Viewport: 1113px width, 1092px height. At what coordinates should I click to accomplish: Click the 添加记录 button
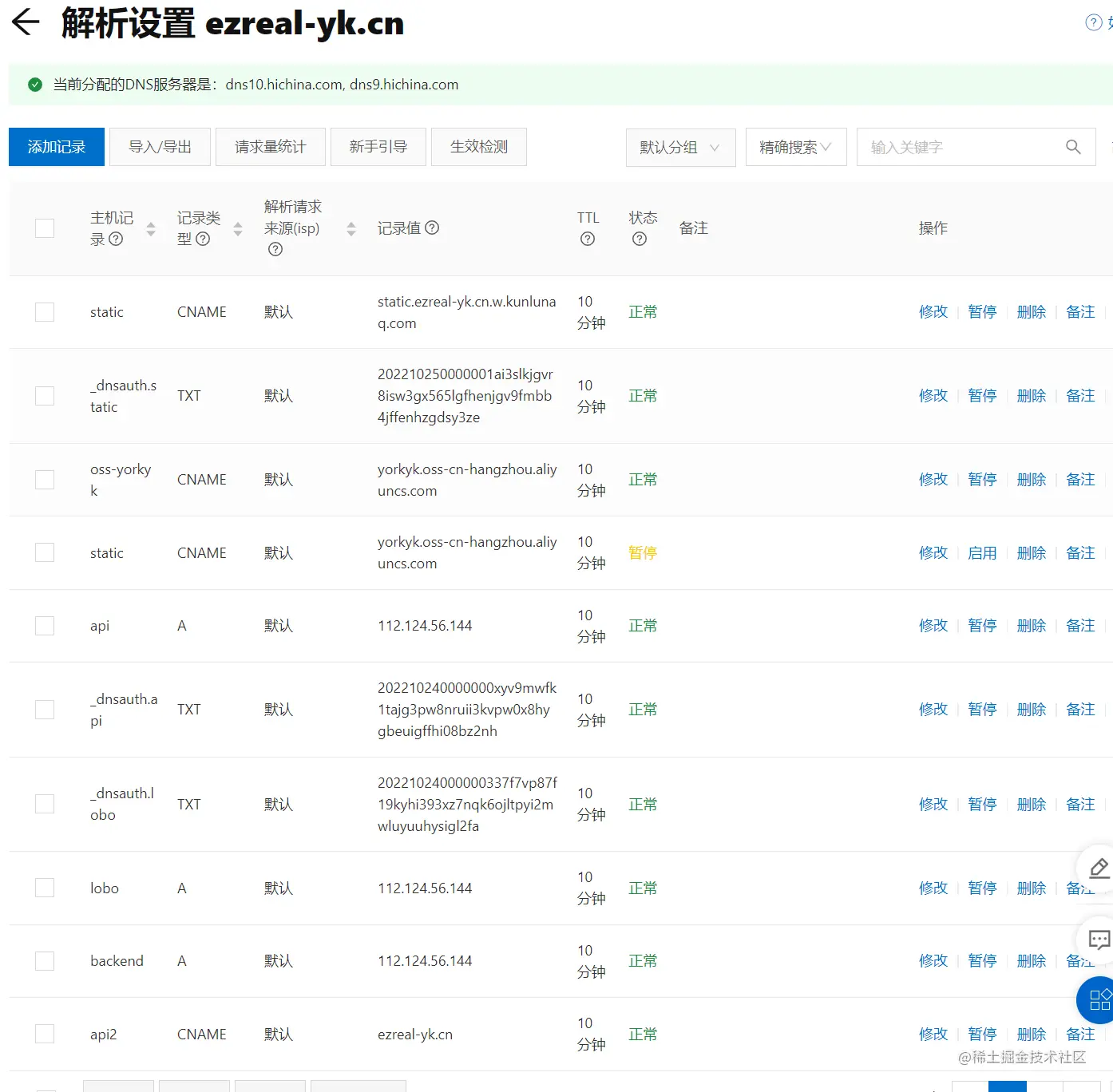(57, 147)
